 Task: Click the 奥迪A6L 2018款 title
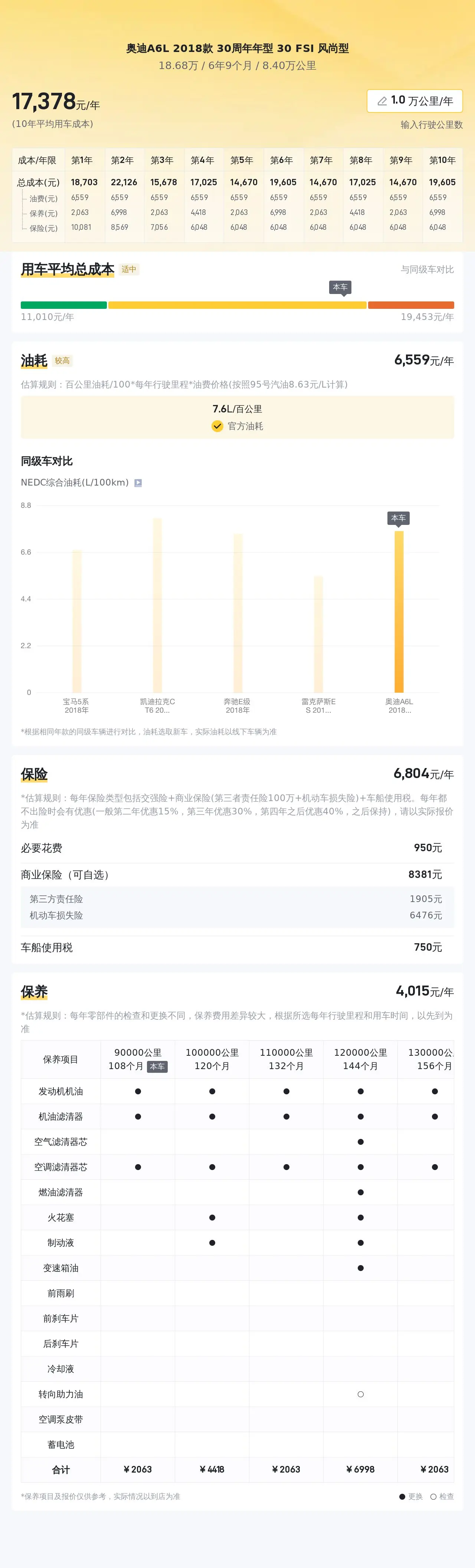237,48
